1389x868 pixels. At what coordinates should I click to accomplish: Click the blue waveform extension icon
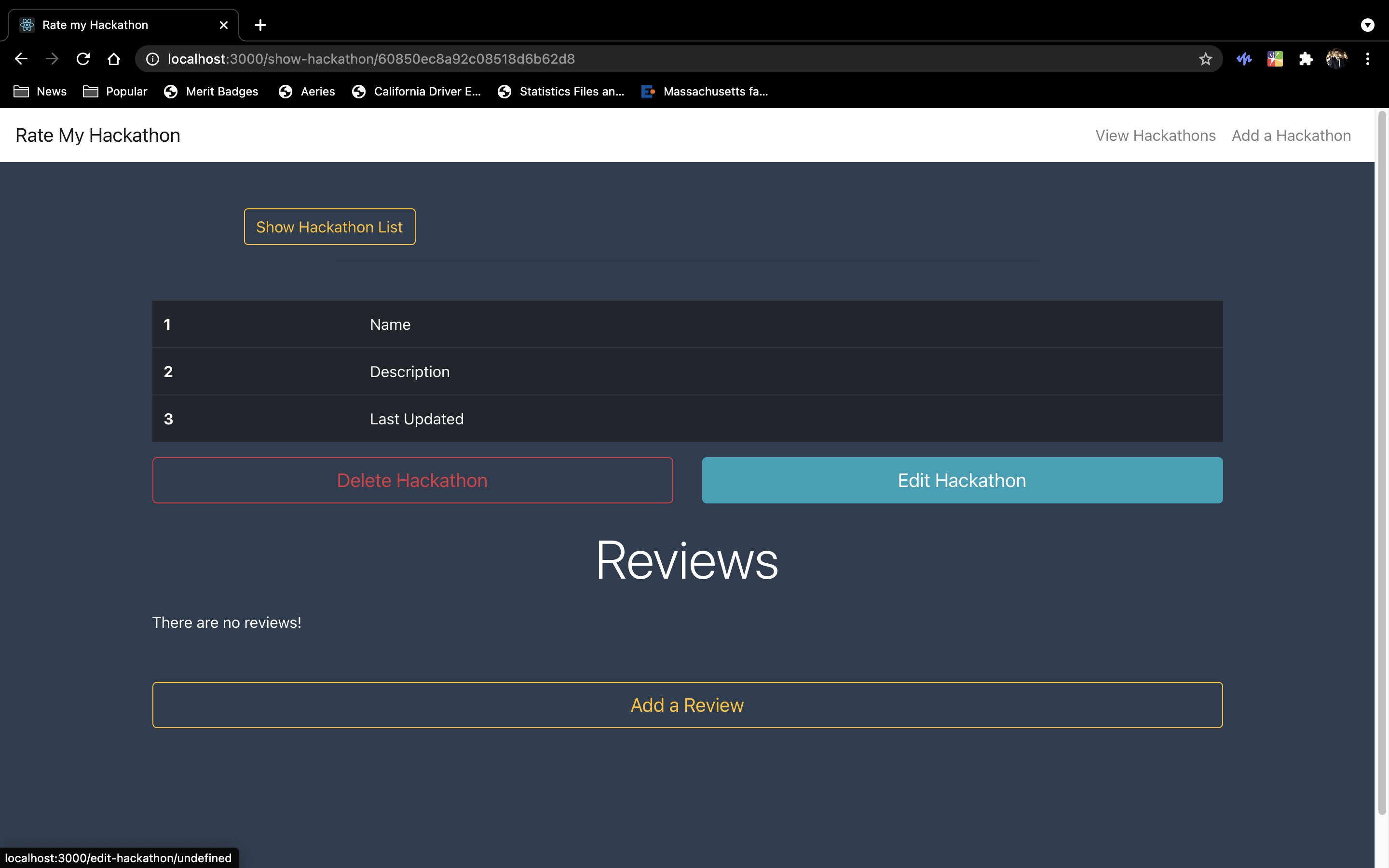(1244, 58)
